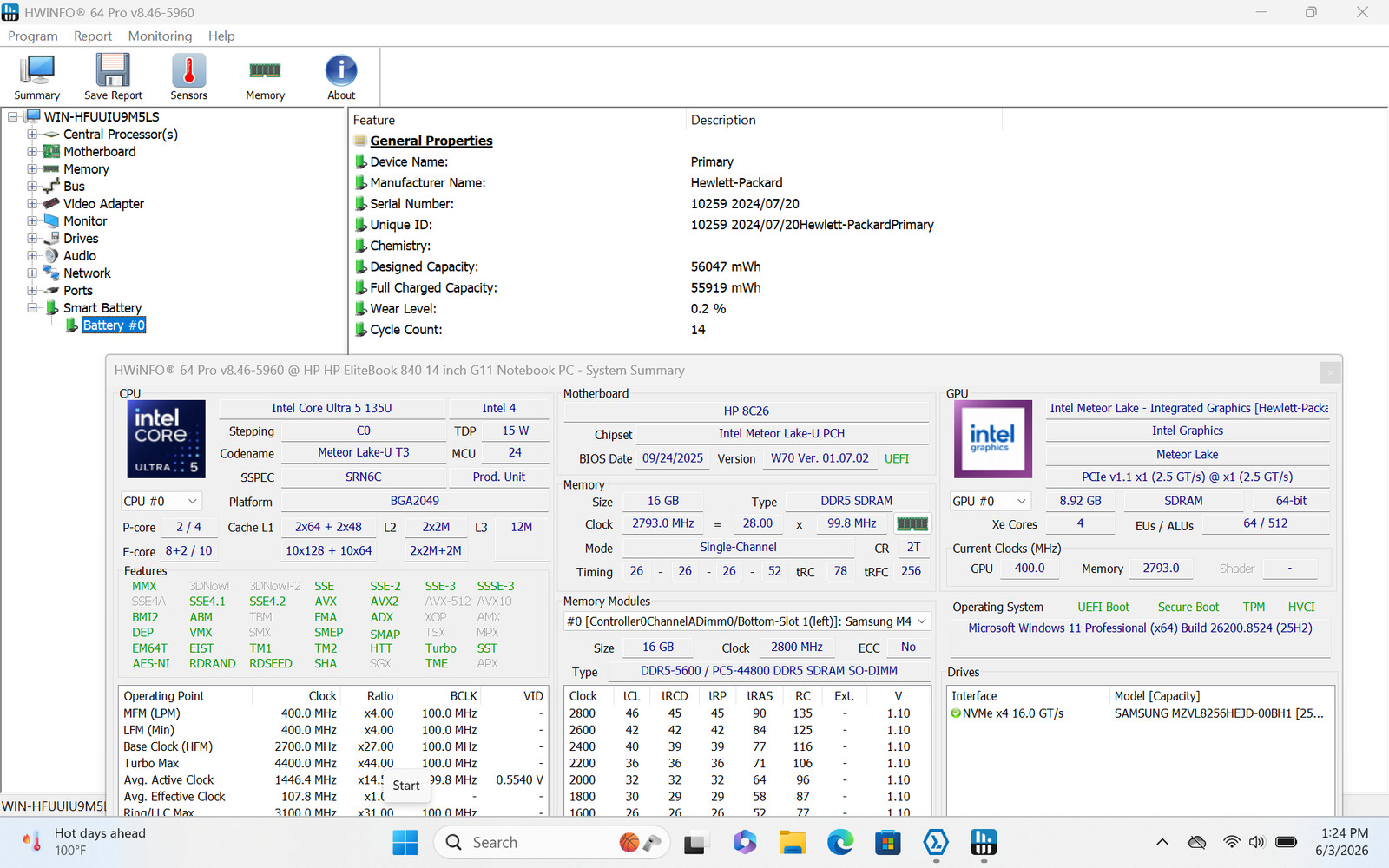
Task: Expand the Motherboard tree node
Action: tap(32, 152)
